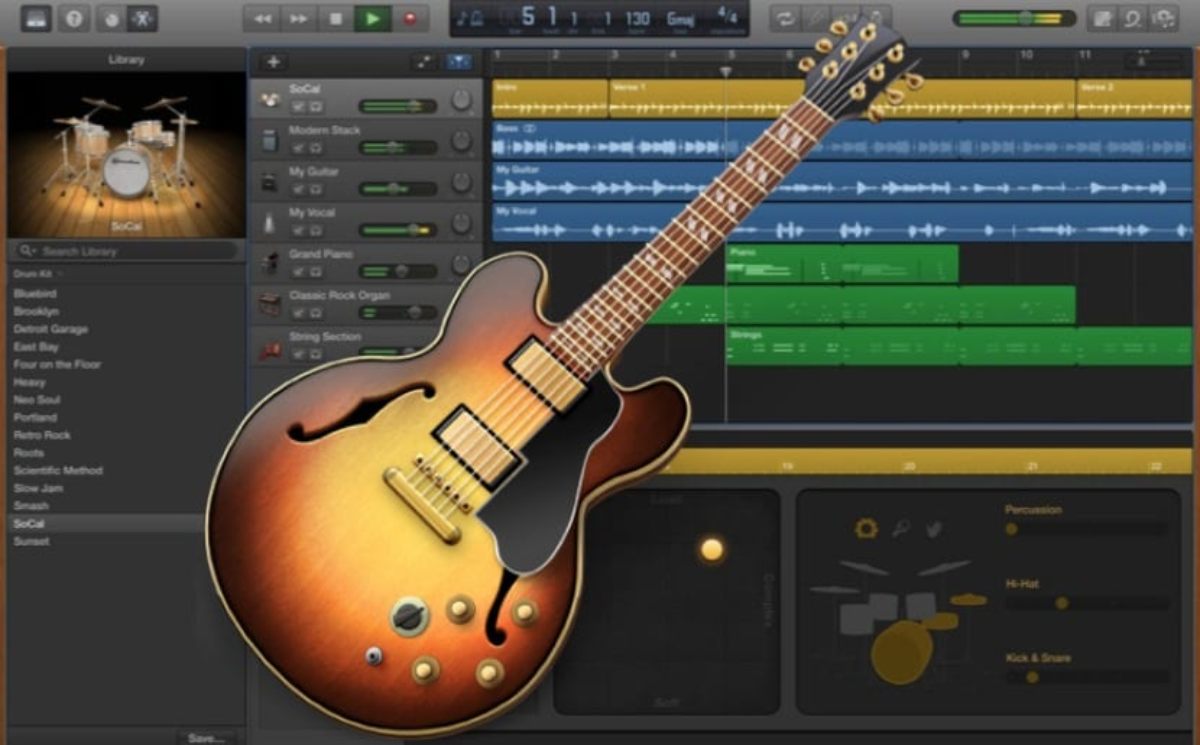Click the icon left of the blue filter button

tap(424, 62)
